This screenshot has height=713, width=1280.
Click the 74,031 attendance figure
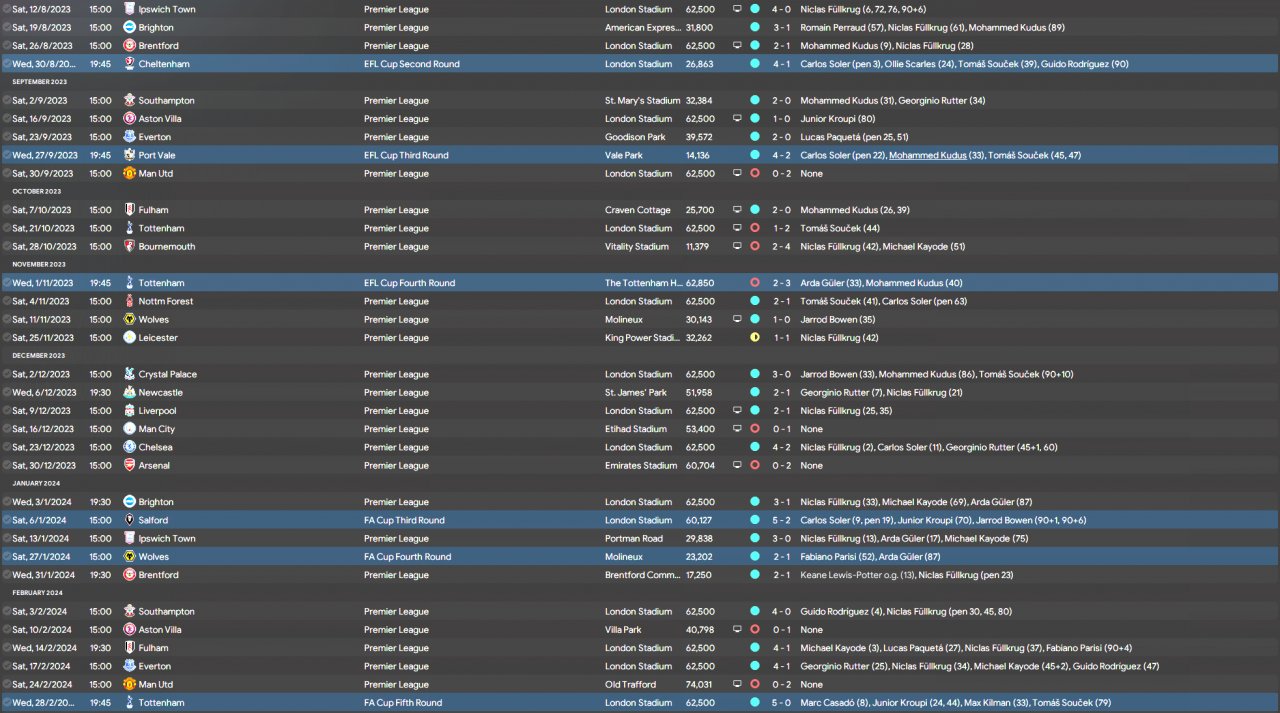pyautogui.click(x=700, y=685)
